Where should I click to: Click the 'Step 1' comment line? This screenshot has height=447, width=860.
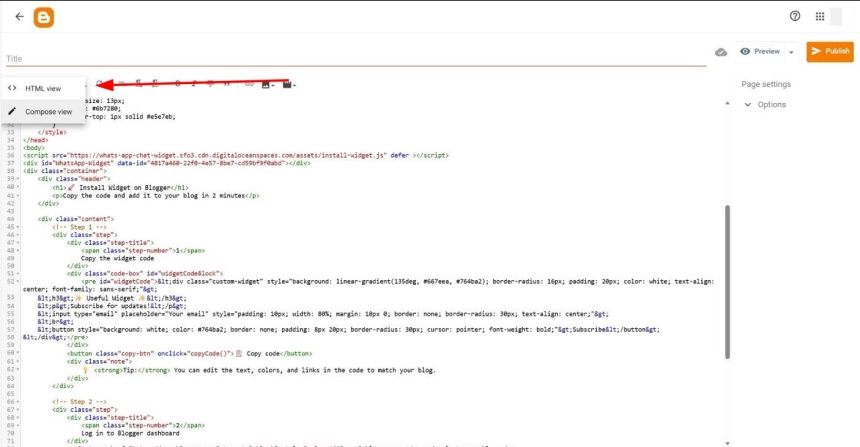point(80,227)
